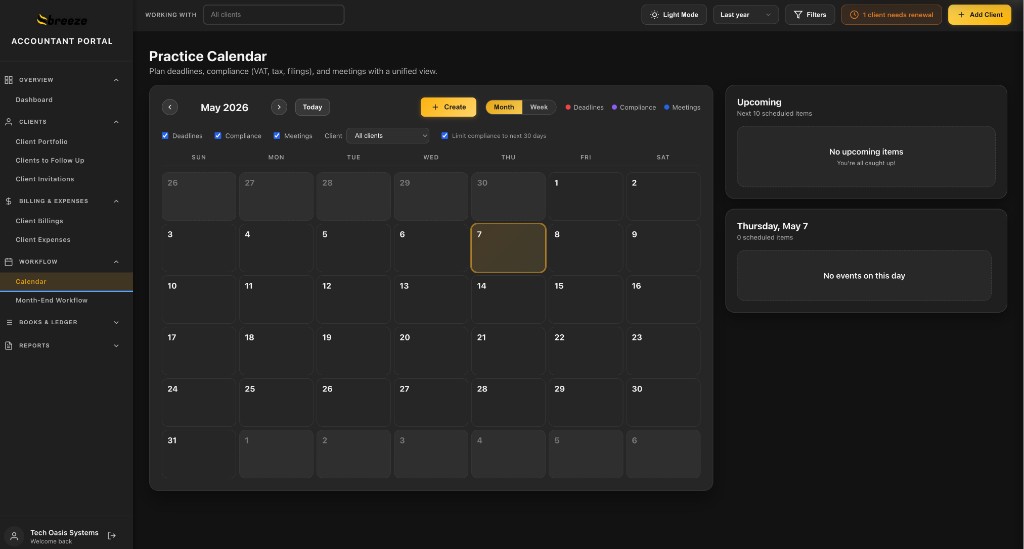Select May 7 highlighted calendar cell

pyautogui.click(x=508, y=247)
